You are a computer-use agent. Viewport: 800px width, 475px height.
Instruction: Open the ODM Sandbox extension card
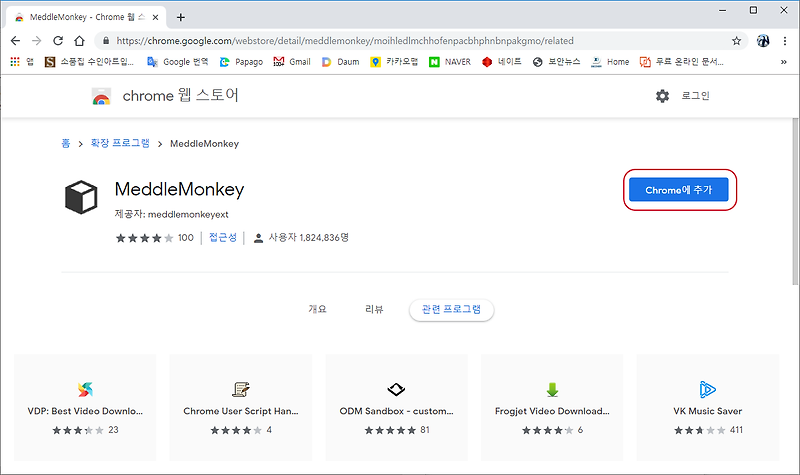(396, 408)
